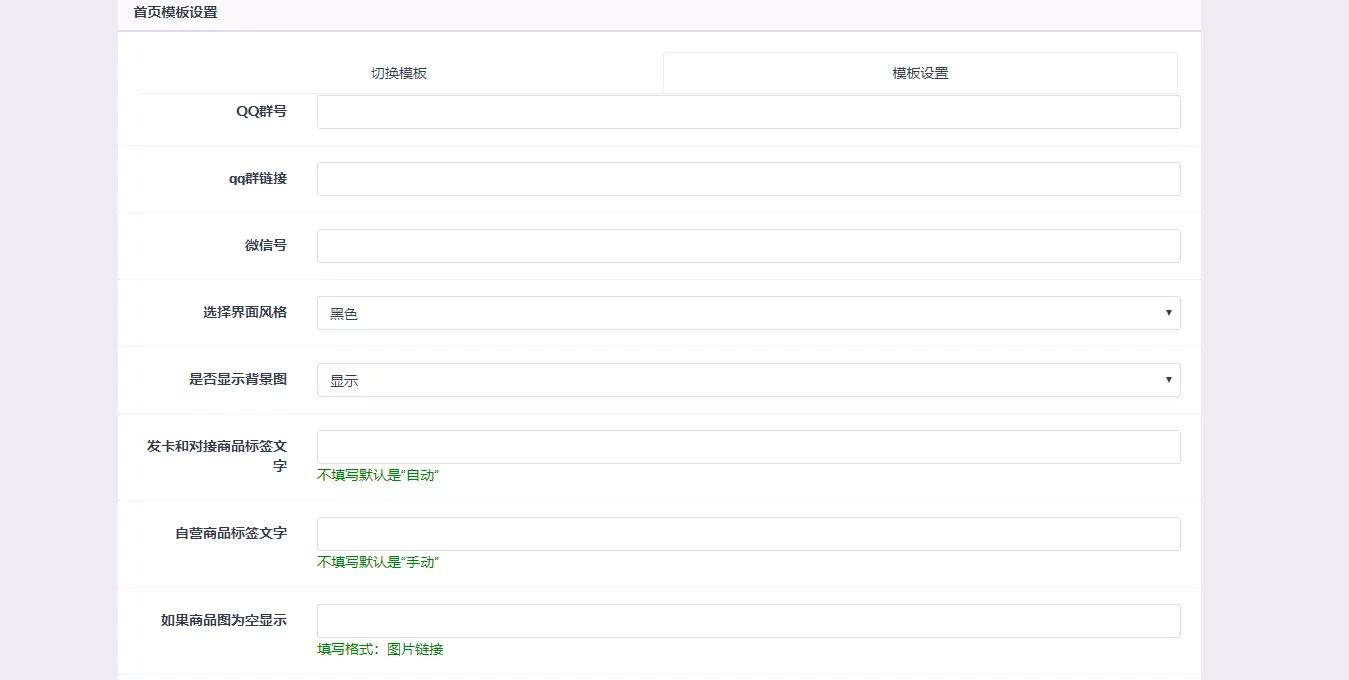Click the 发卡和对接商品标签文字 input field
Image resolution: width=1349 pixels, height=680 pixels.
tap(748, 446)
